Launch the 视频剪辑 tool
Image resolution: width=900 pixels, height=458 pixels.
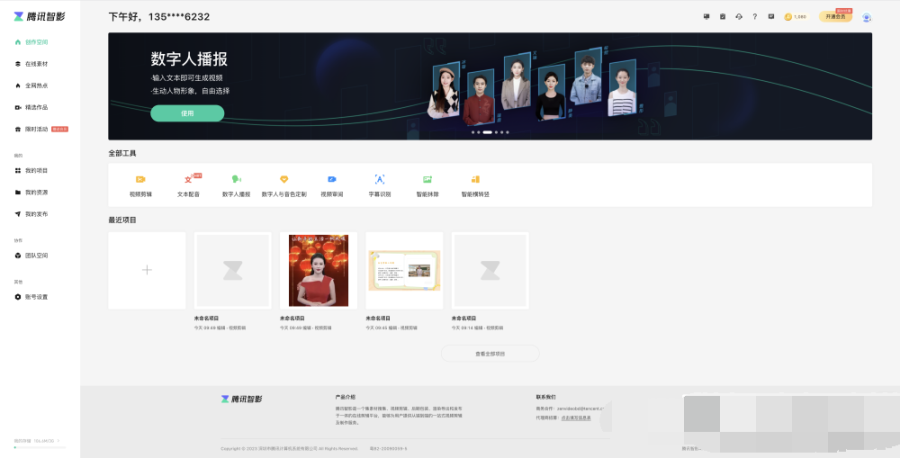pos(141,186)
